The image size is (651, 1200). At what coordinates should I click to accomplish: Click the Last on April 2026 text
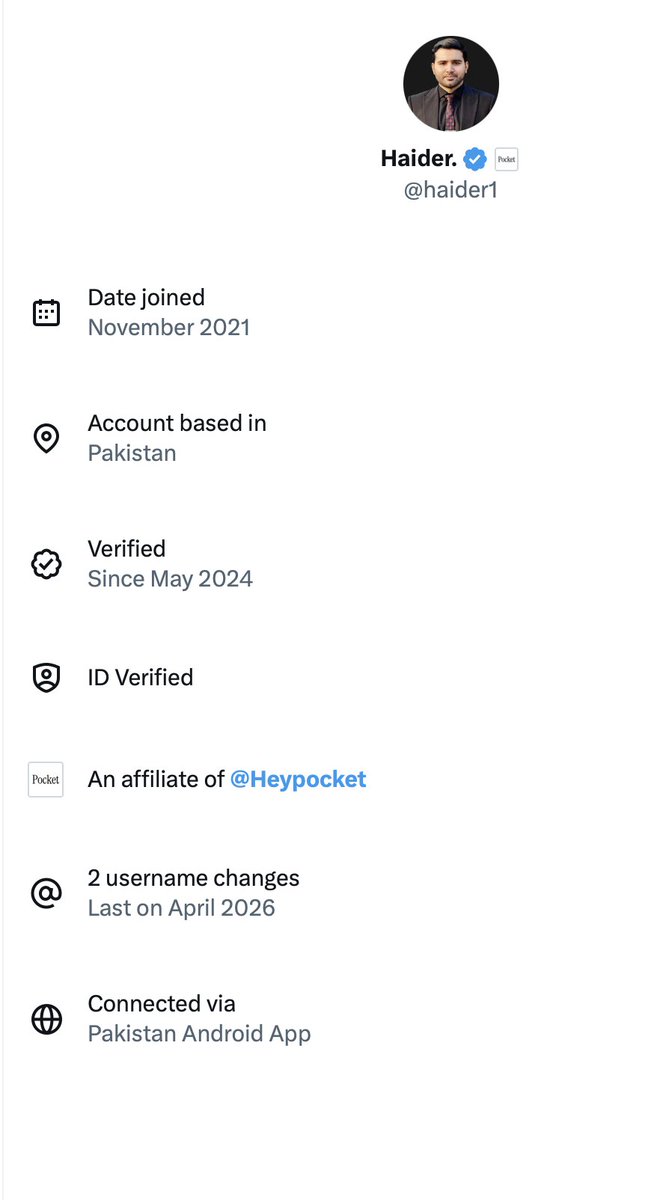click(x=181, y=908)
